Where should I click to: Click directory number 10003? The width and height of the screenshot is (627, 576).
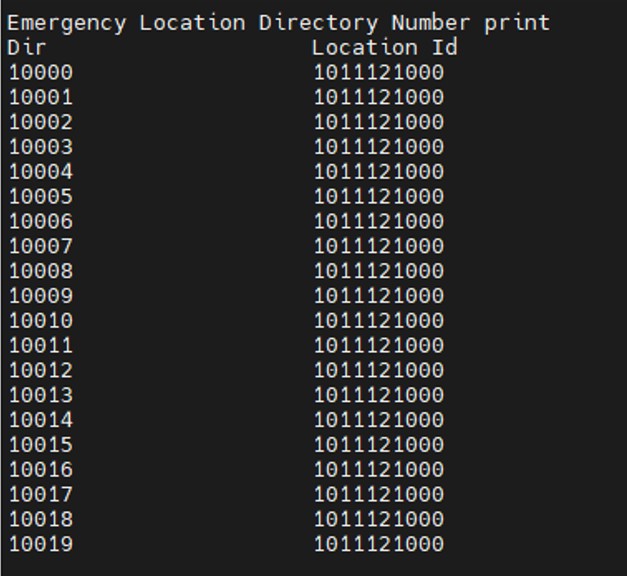point(41,147)
